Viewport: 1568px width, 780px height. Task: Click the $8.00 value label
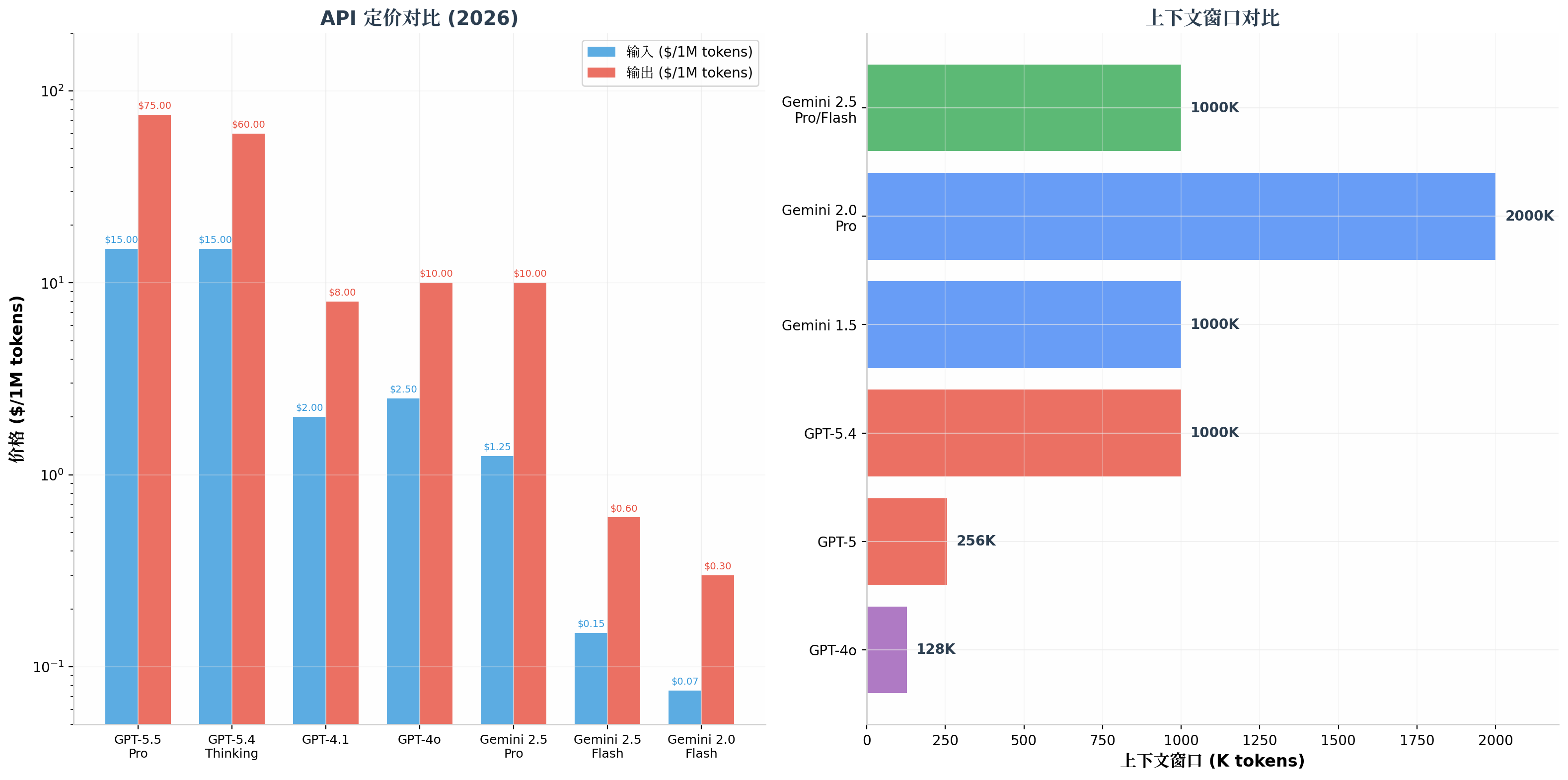(342, 292)
